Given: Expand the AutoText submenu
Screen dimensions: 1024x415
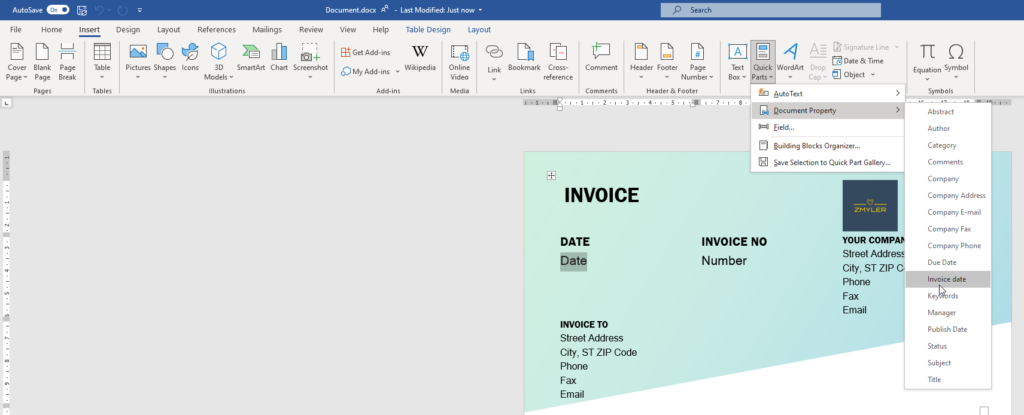Looking at the screenshot, I should pos(827,94).
